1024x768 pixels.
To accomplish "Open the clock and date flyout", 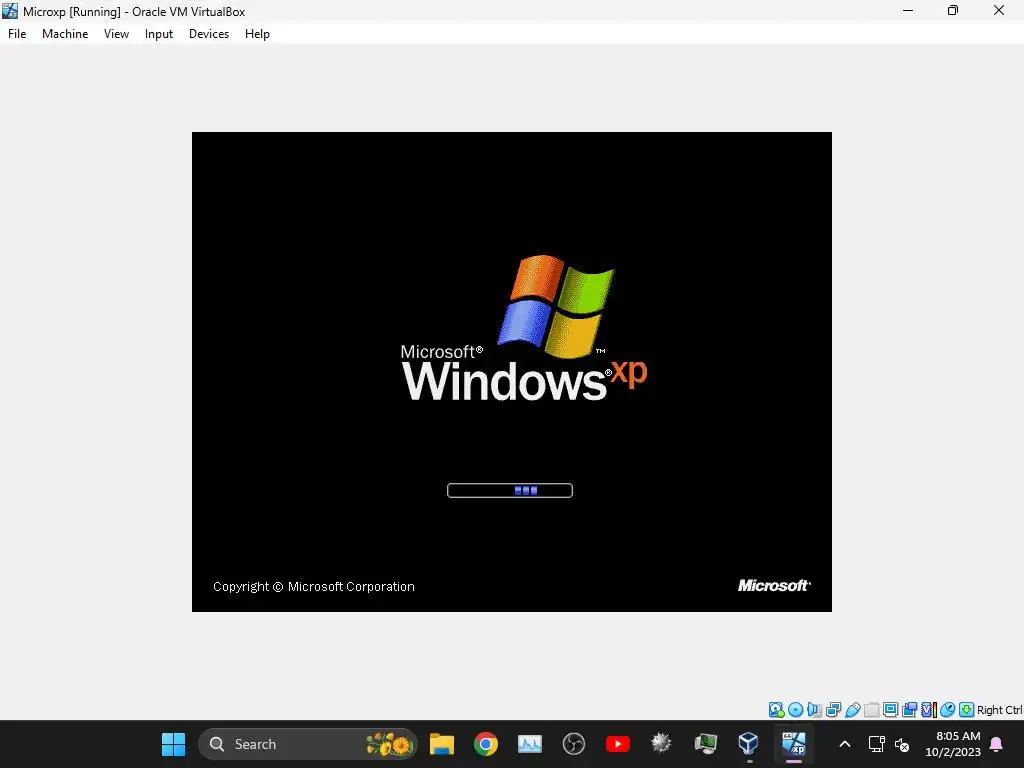I will click(x=953, y=744).
